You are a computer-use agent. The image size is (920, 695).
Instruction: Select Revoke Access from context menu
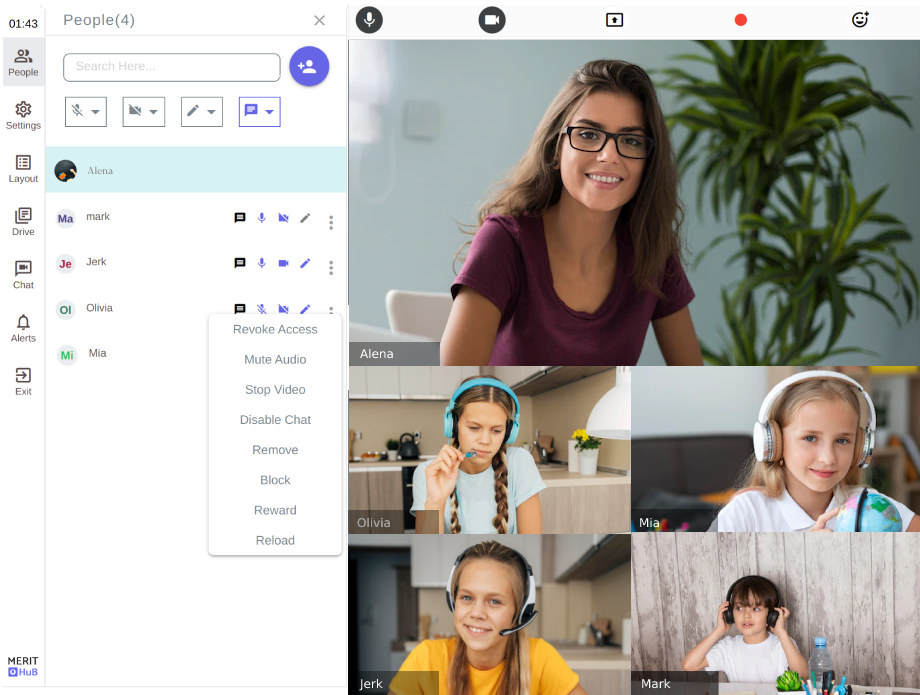coord(275,330)
